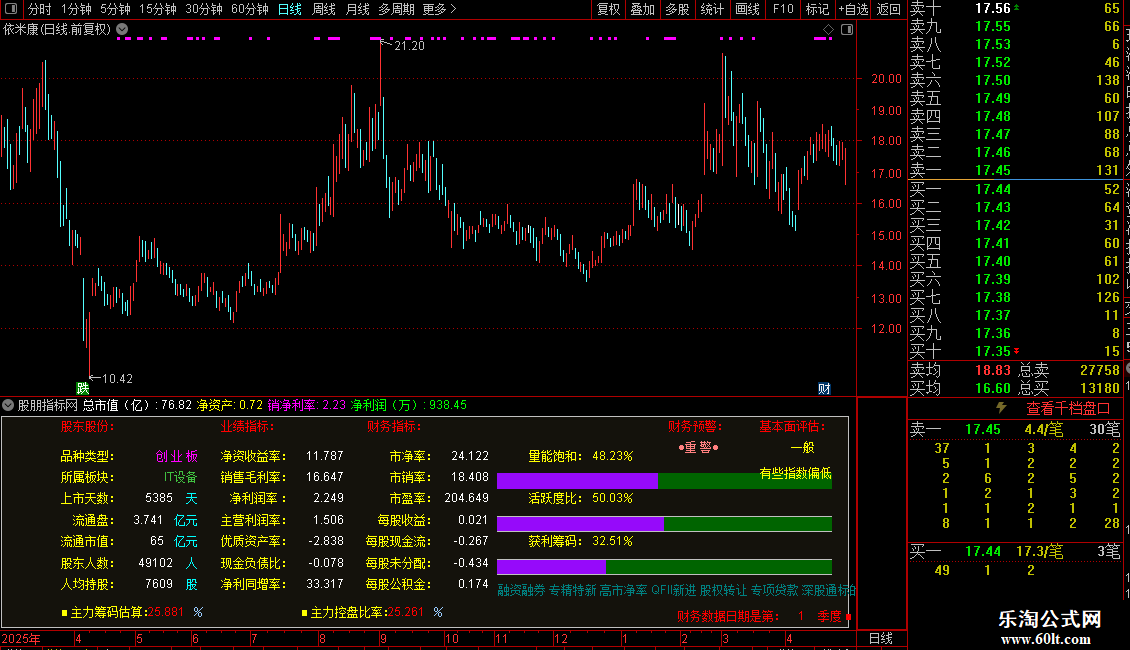This screenshot has height=650, width=1130.
Task: Click the 10.42 low price annotation
Action: 117,379
